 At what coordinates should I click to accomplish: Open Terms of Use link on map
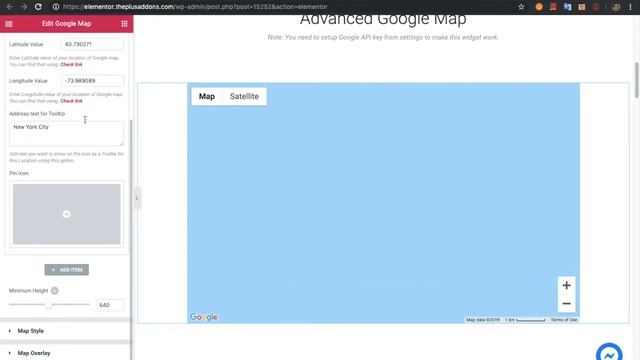[x=564, y=320]
